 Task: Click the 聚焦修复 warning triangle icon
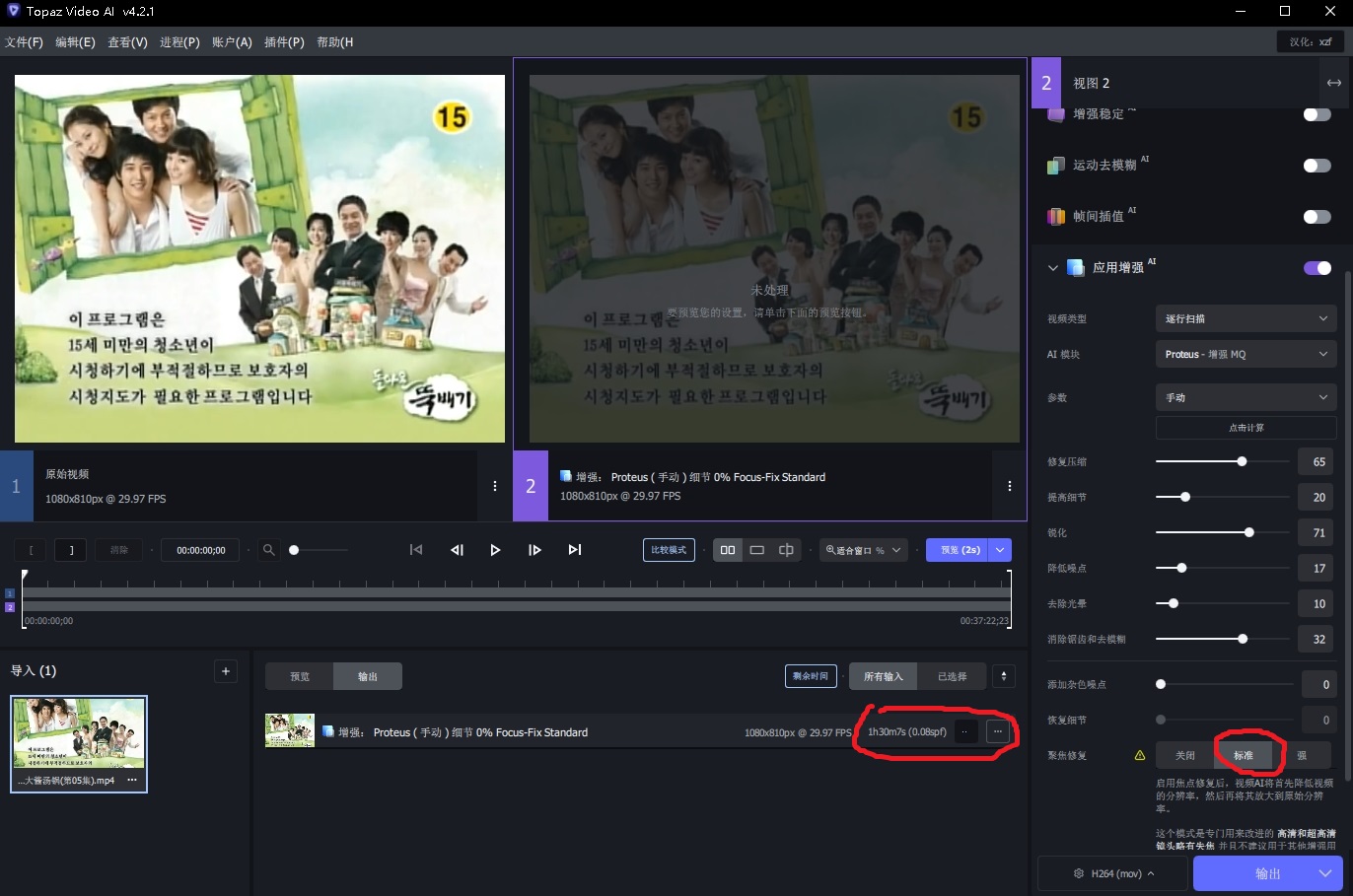(x=1140, y=755)
